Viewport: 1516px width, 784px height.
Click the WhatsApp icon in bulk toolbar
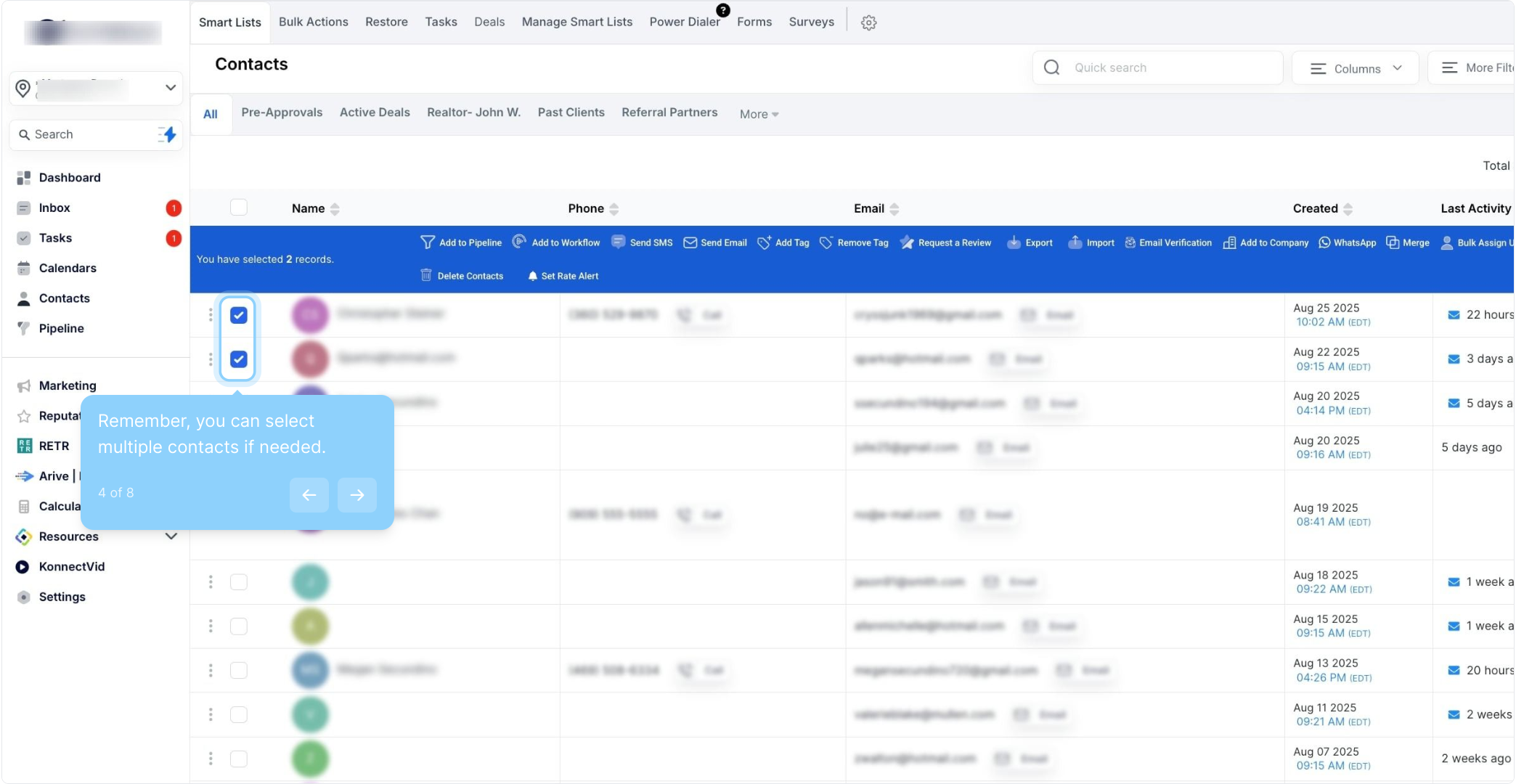click(x=1324, y=242)
